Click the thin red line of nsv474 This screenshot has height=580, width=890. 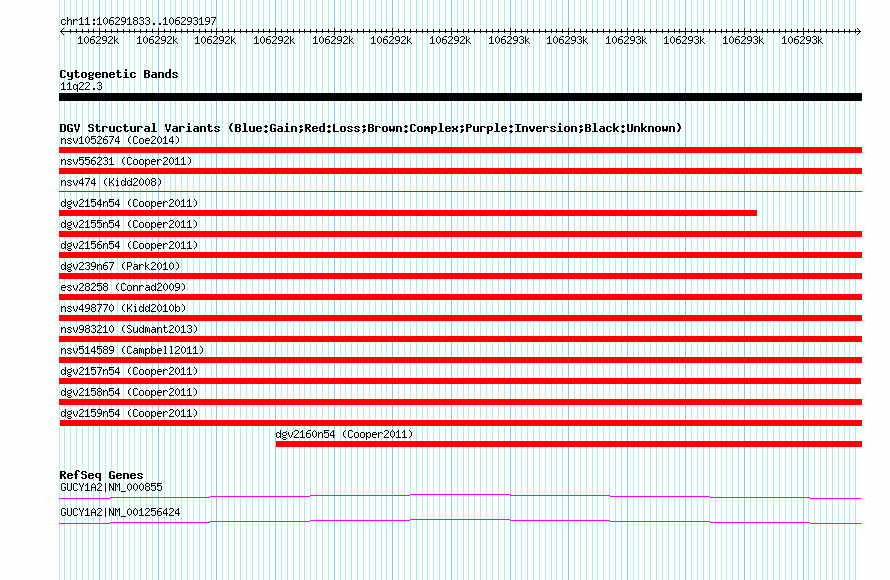click(x=460, y=192)
